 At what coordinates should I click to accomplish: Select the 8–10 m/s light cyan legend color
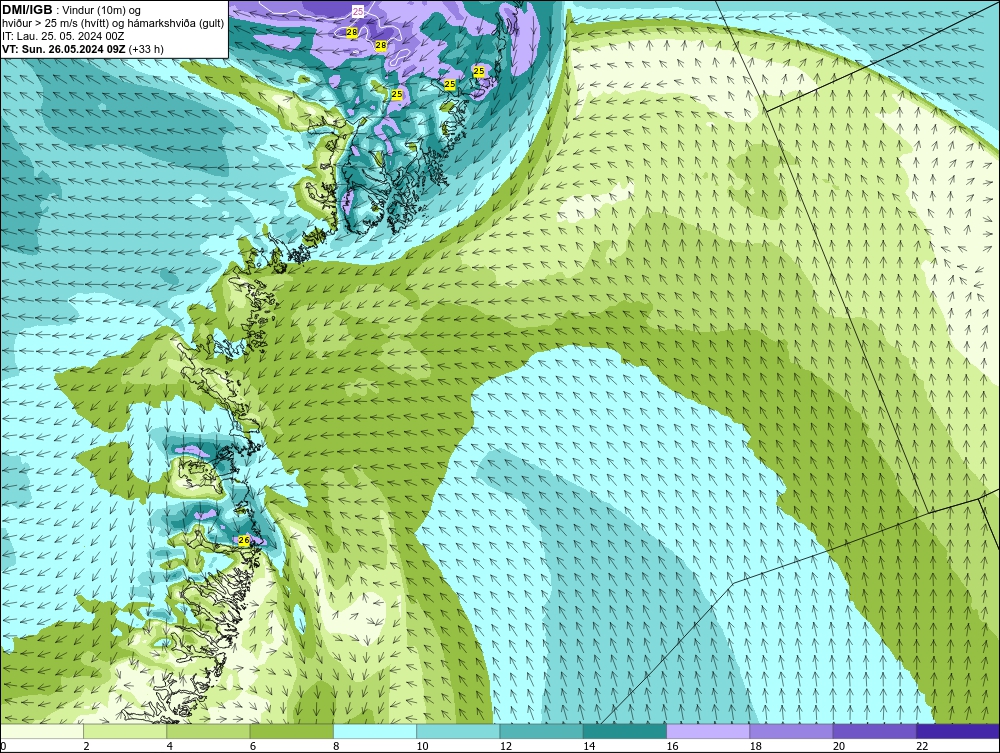(375, 731)
